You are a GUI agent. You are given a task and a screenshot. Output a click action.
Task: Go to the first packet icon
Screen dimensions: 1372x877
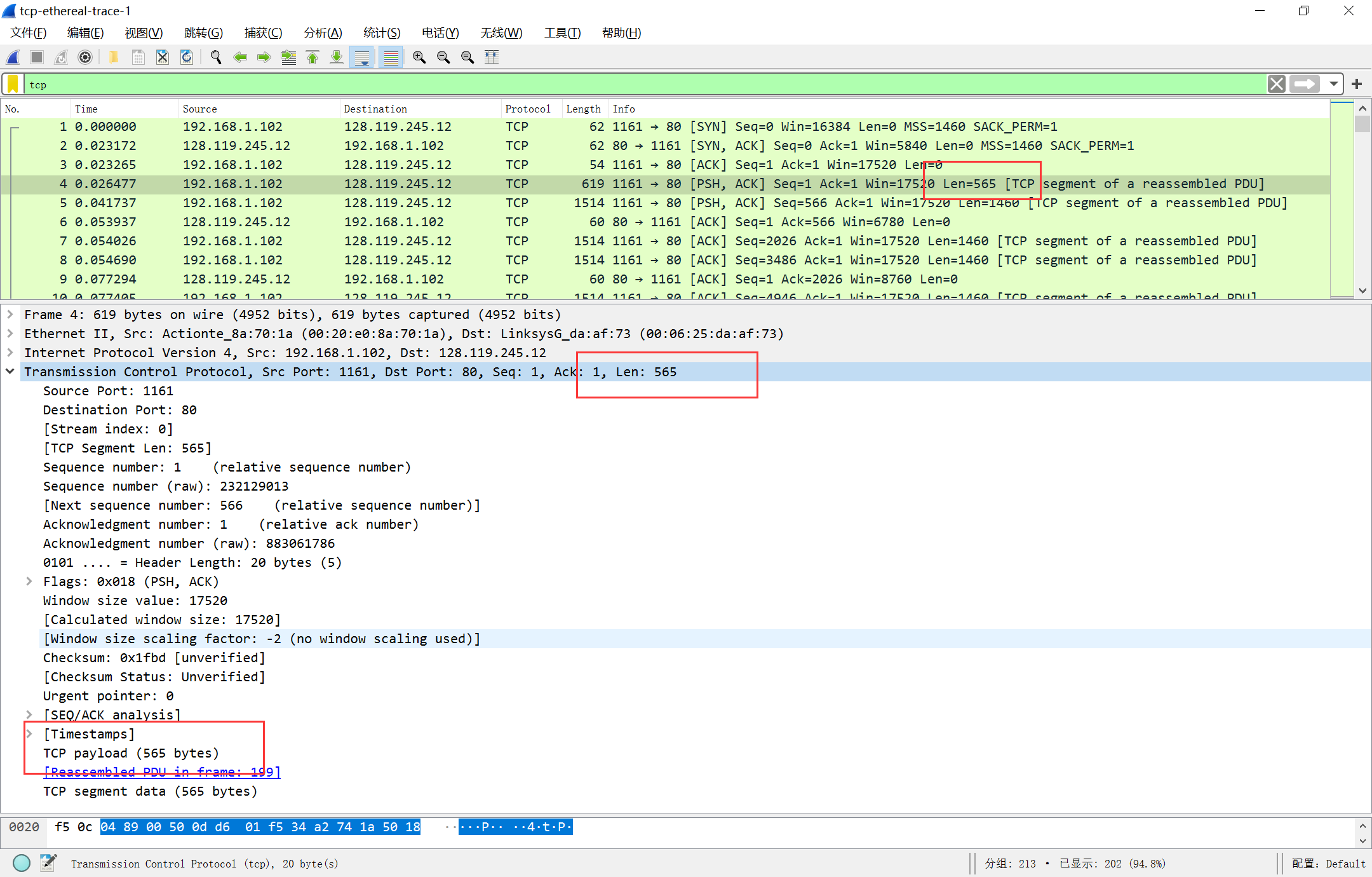point(313,57)
